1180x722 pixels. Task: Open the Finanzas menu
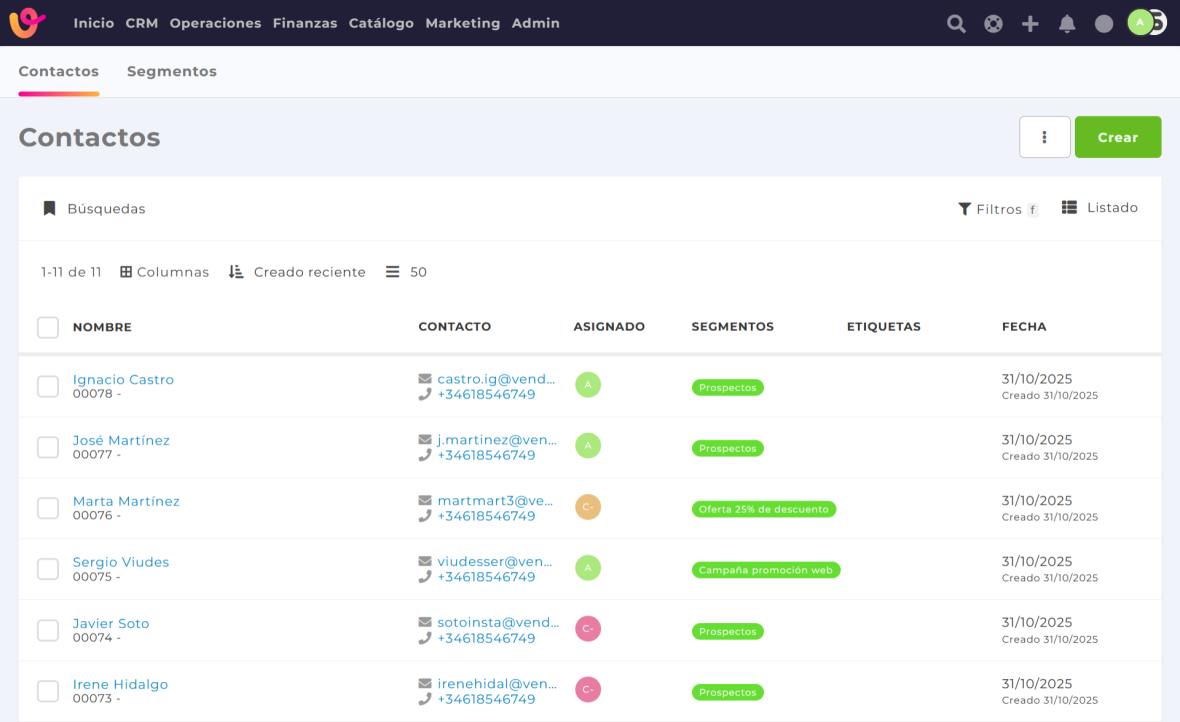click(305, 23)
